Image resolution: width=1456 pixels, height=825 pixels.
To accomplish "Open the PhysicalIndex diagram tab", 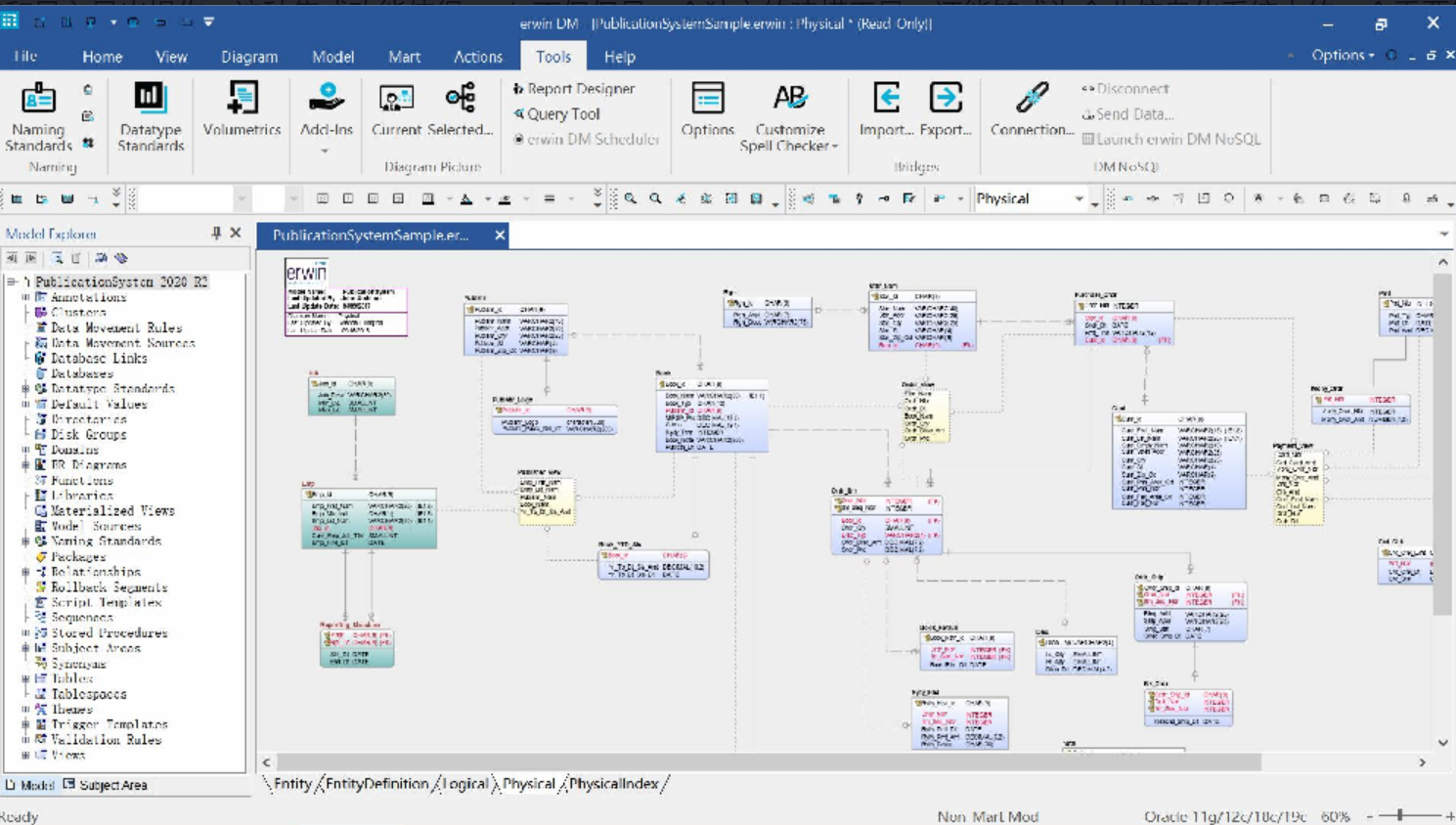I will click(x=614, y=784).
